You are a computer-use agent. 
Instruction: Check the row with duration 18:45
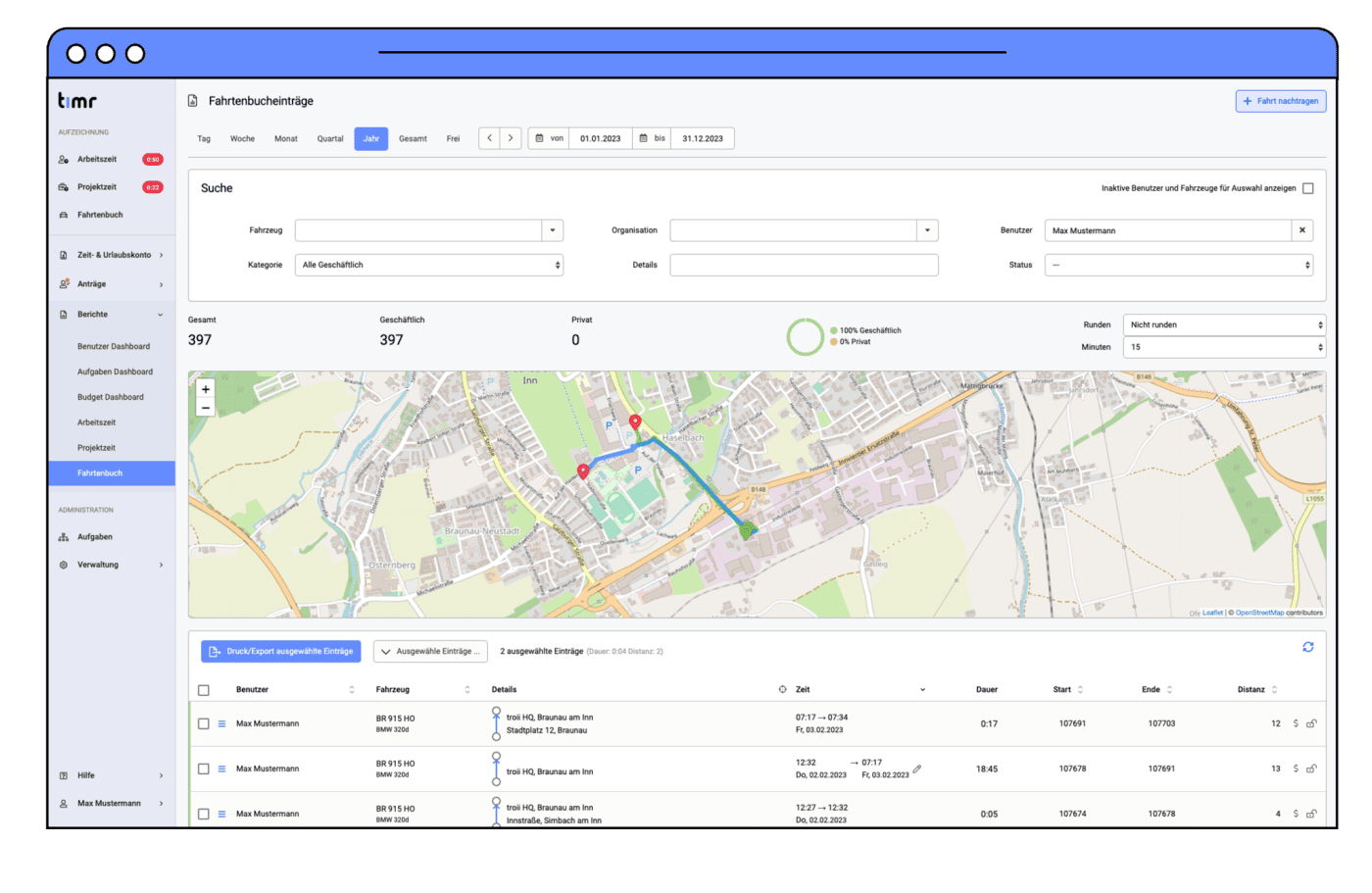click(x=204, y=769)
